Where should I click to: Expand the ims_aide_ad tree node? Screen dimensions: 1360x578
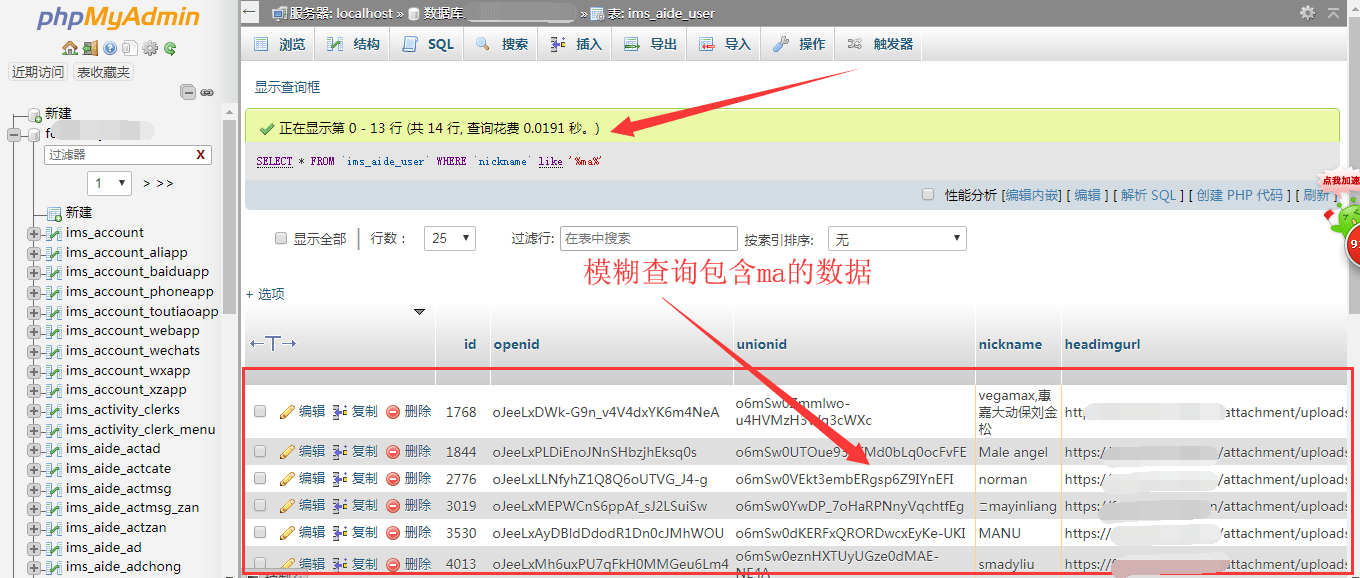tap(34, 548)
